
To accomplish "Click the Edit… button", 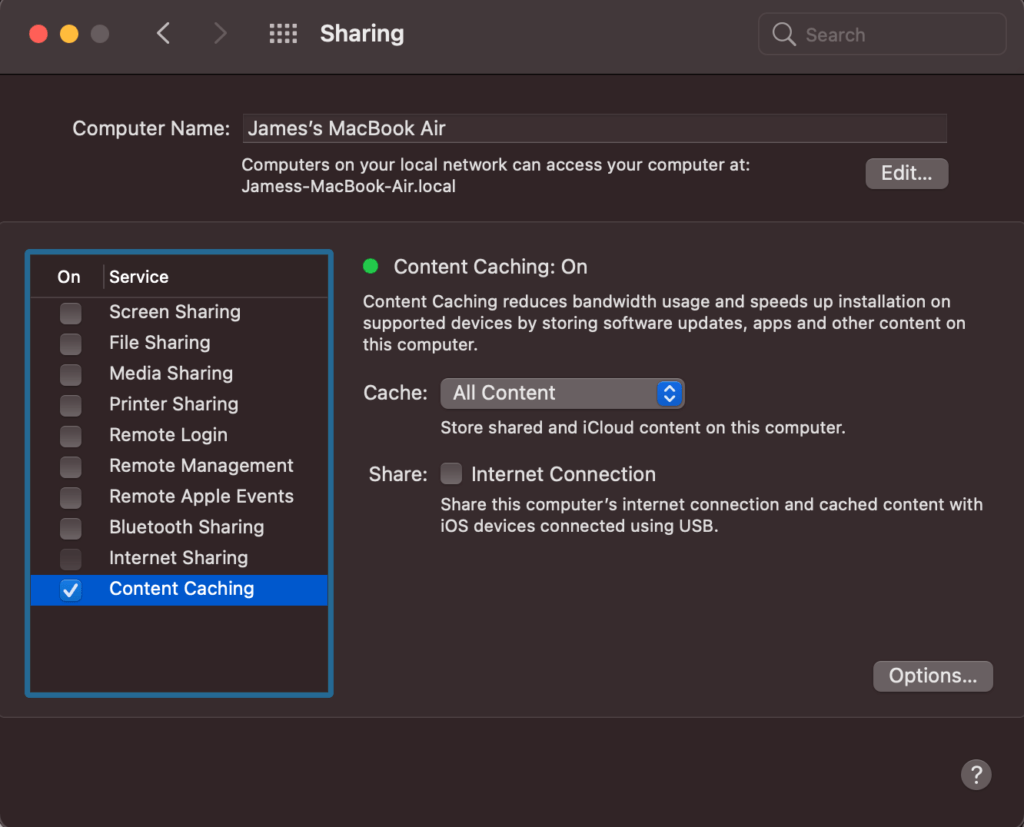I will (x=906, y=173).
